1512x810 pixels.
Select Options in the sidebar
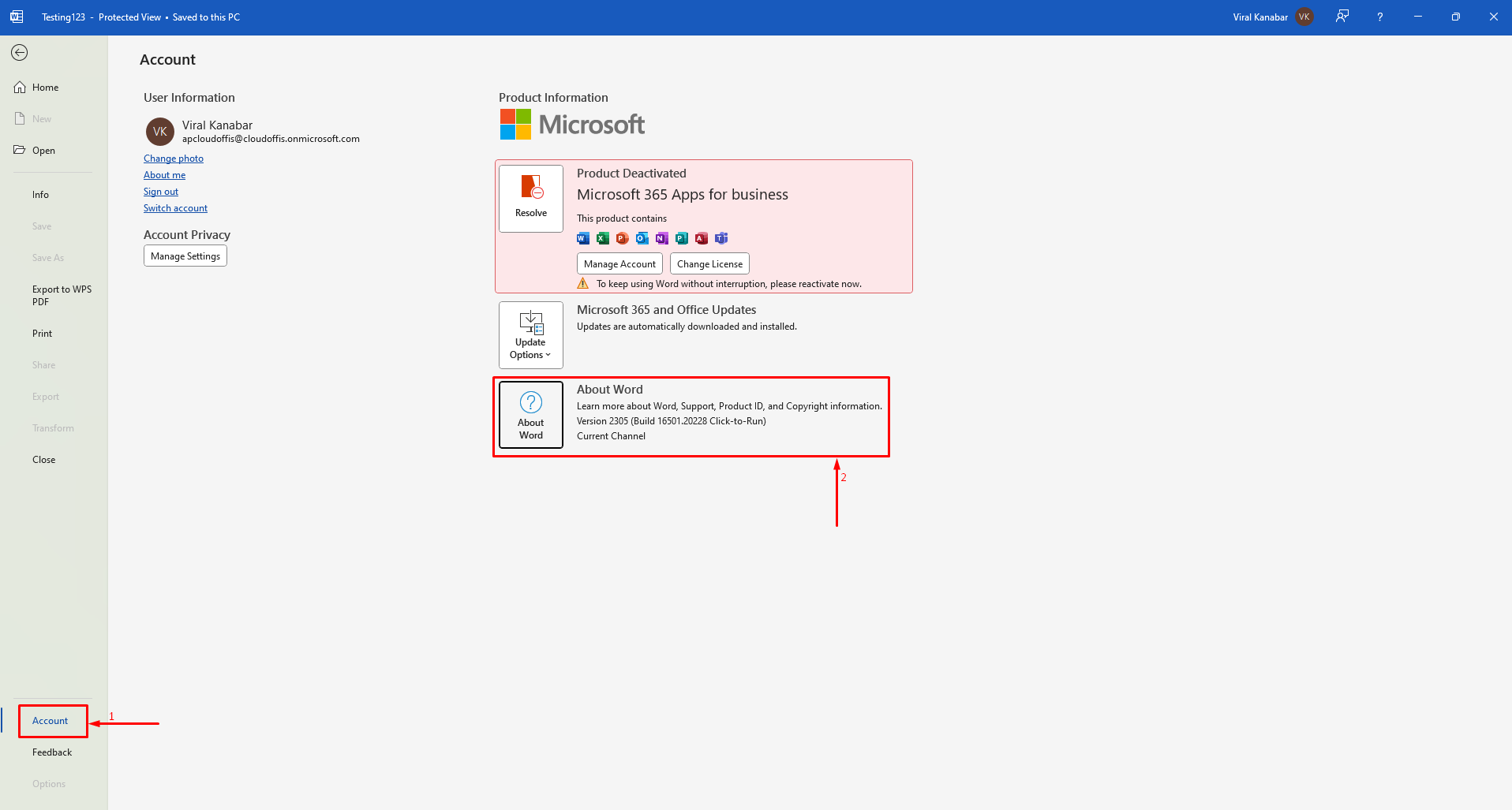pos(49,784)
